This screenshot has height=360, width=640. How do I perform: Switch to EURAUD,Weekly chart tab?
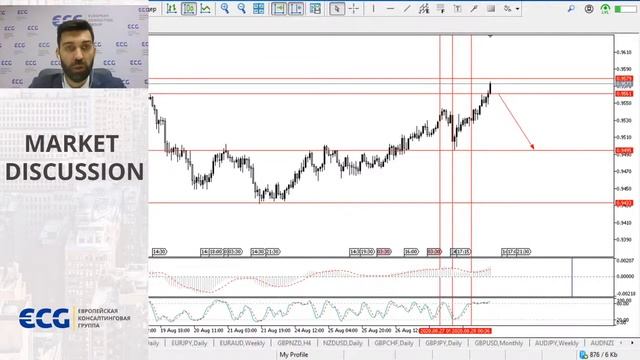point(242,343)
